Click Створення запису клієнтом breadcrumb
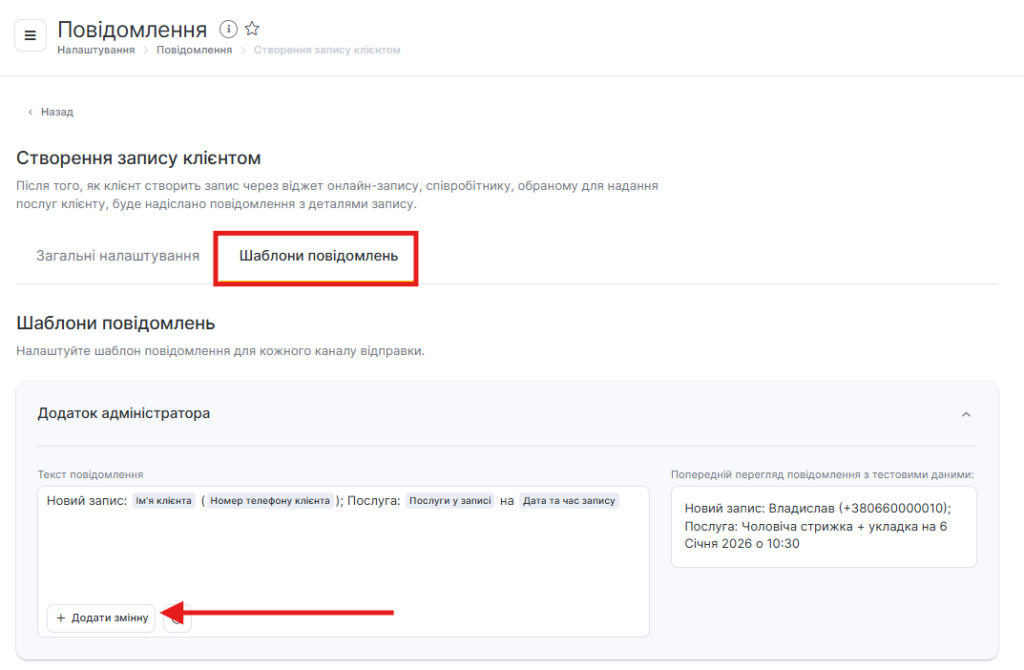 [x=327, y=50]
